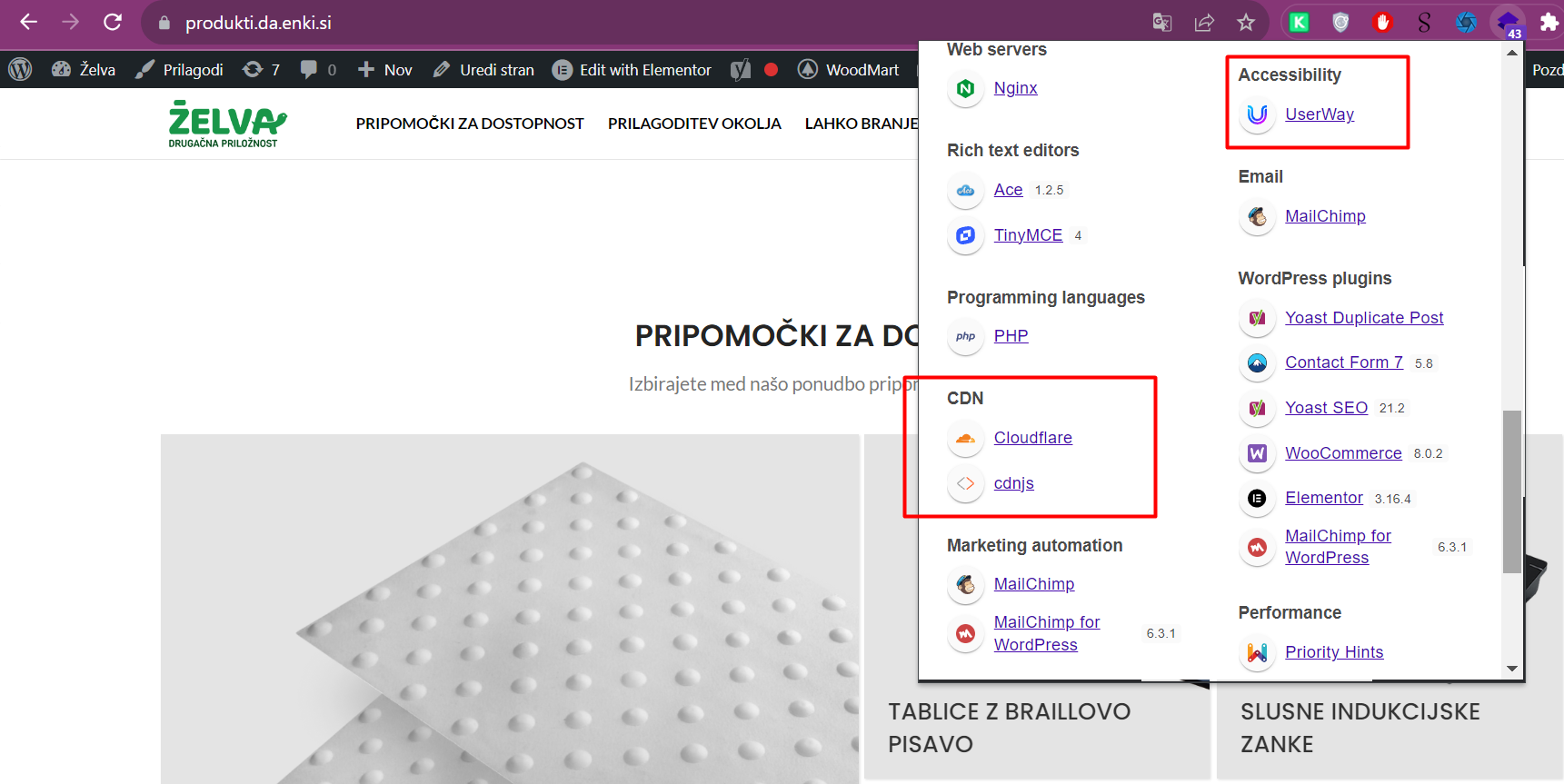Click the Cloudflare cloud icon
The width and height of the screenshot is (1564, 784).
click(x=965, y=438)
